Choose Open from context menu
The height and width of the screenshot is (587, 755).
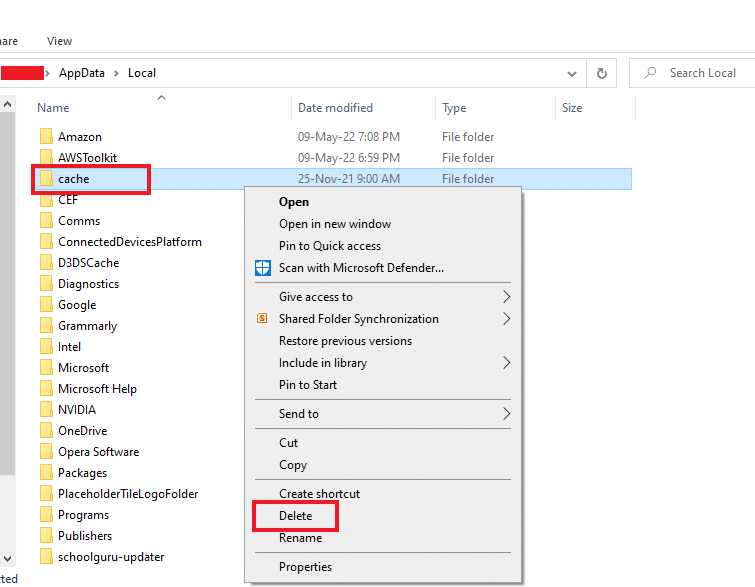point(294,202)
